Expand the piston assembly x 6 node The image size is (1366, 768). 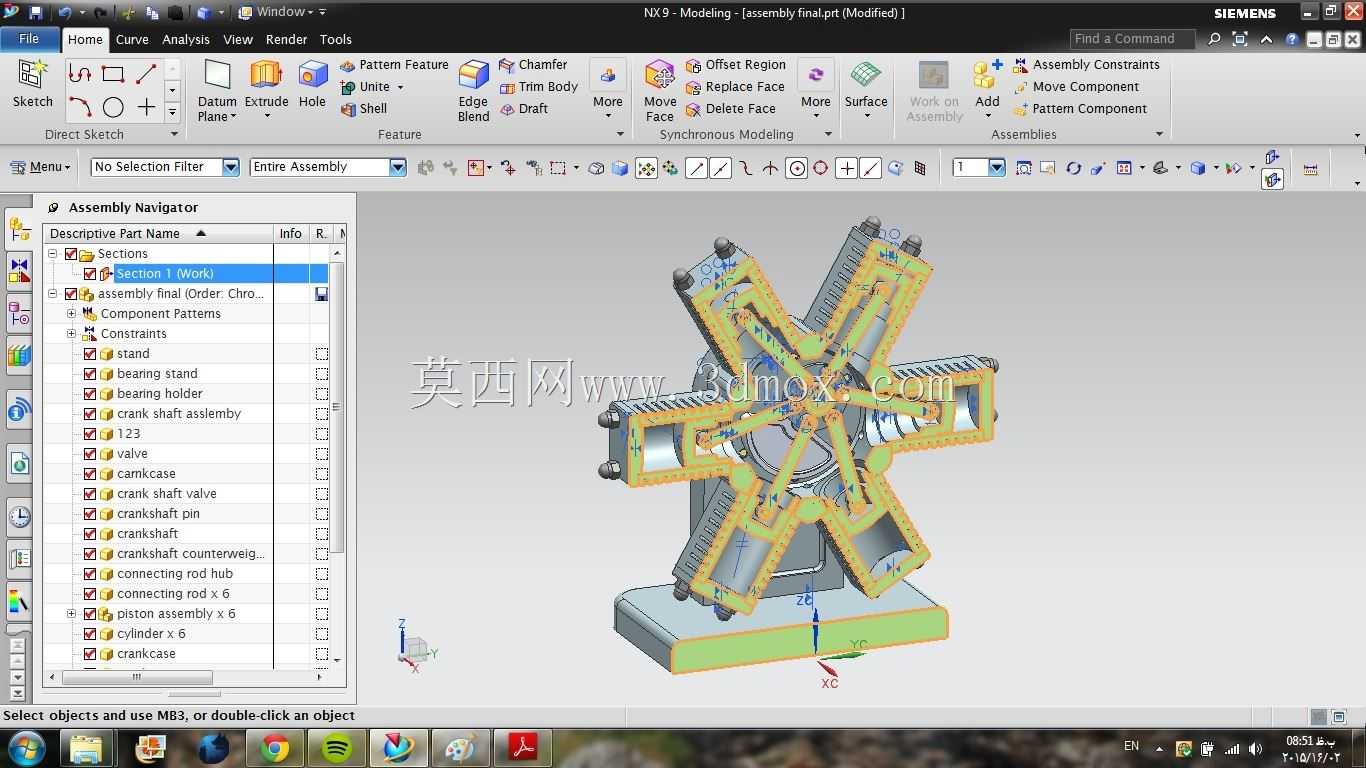(x=71, y=614)
